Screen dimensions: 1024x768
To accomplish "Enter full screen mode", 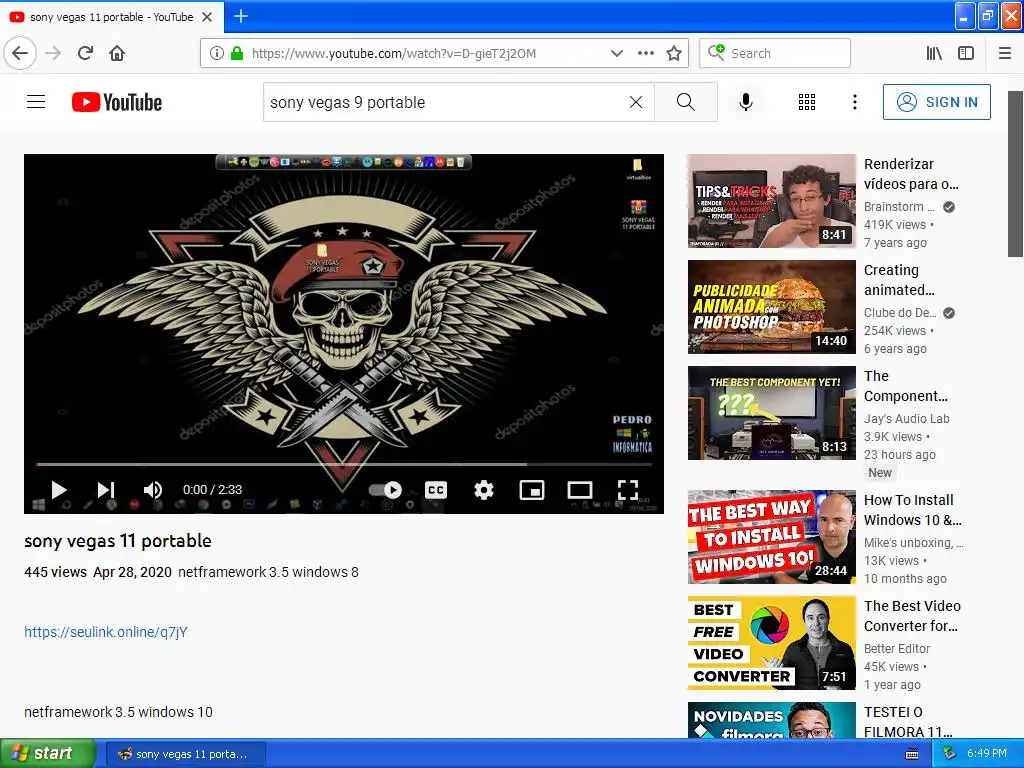I will 628,490.
